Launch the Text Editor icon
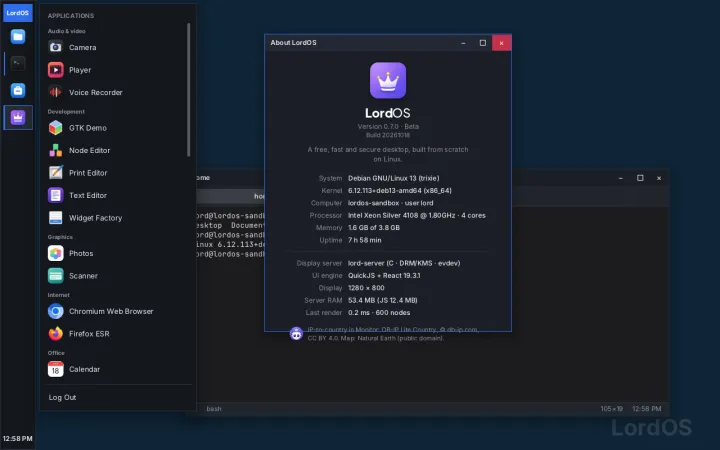 56,195
